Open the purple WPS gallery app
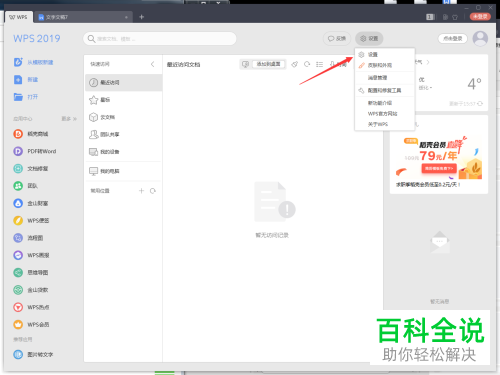 click(x=31, y=255)
